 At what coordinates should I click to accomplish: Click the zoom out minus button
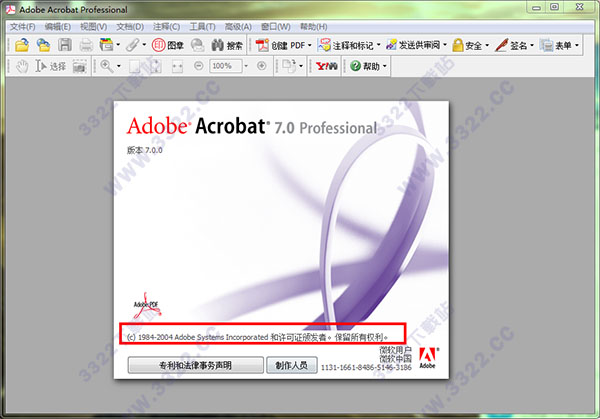(199, 66)
